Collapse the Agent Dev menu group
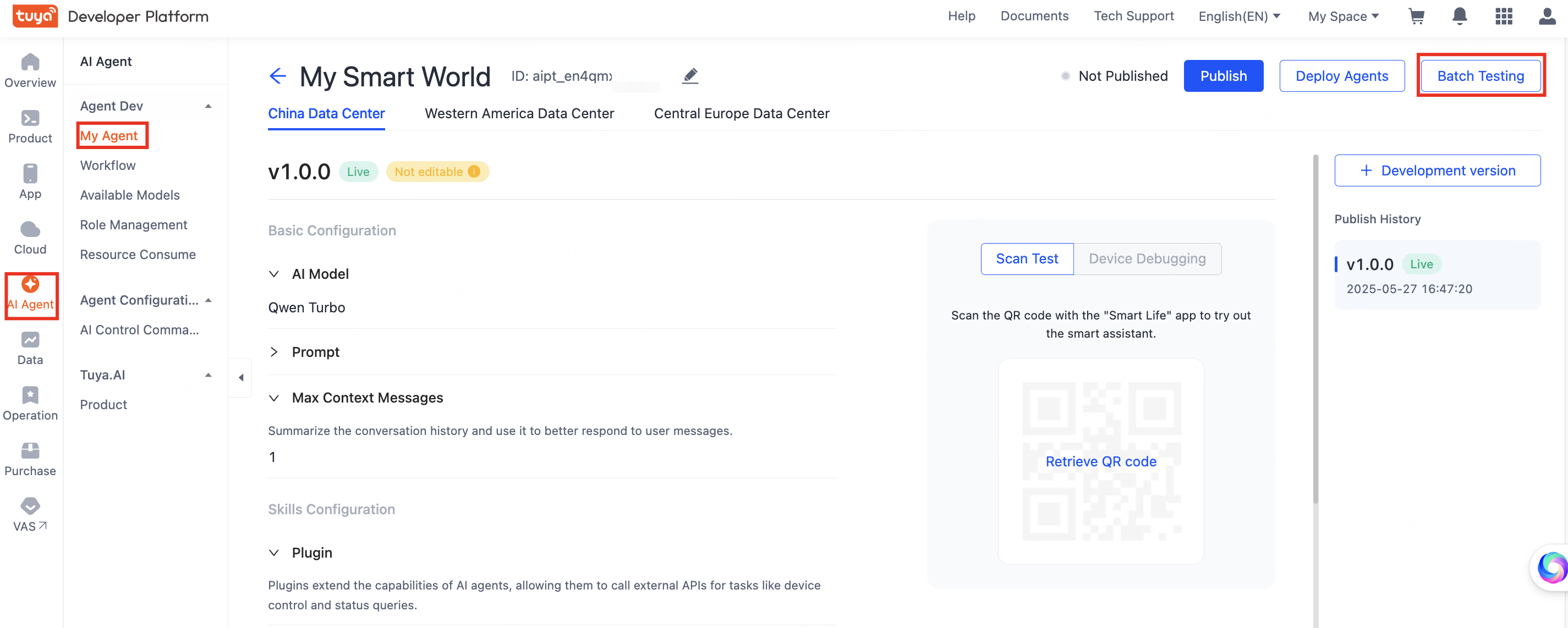The image size is (1568, 628). click(208, 106)
